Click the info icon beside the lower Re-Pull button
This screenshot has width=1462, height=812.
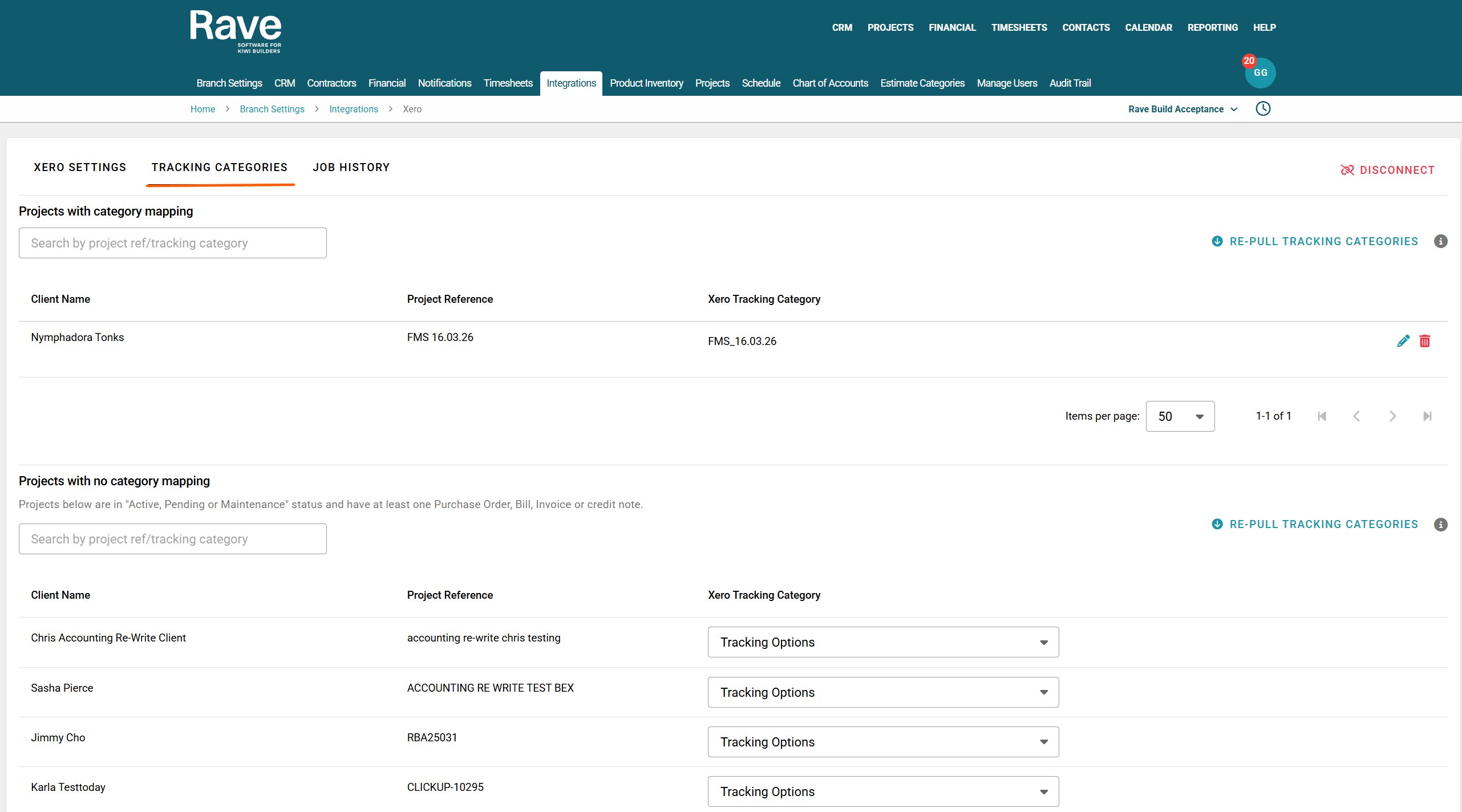tap(1440, 524)
